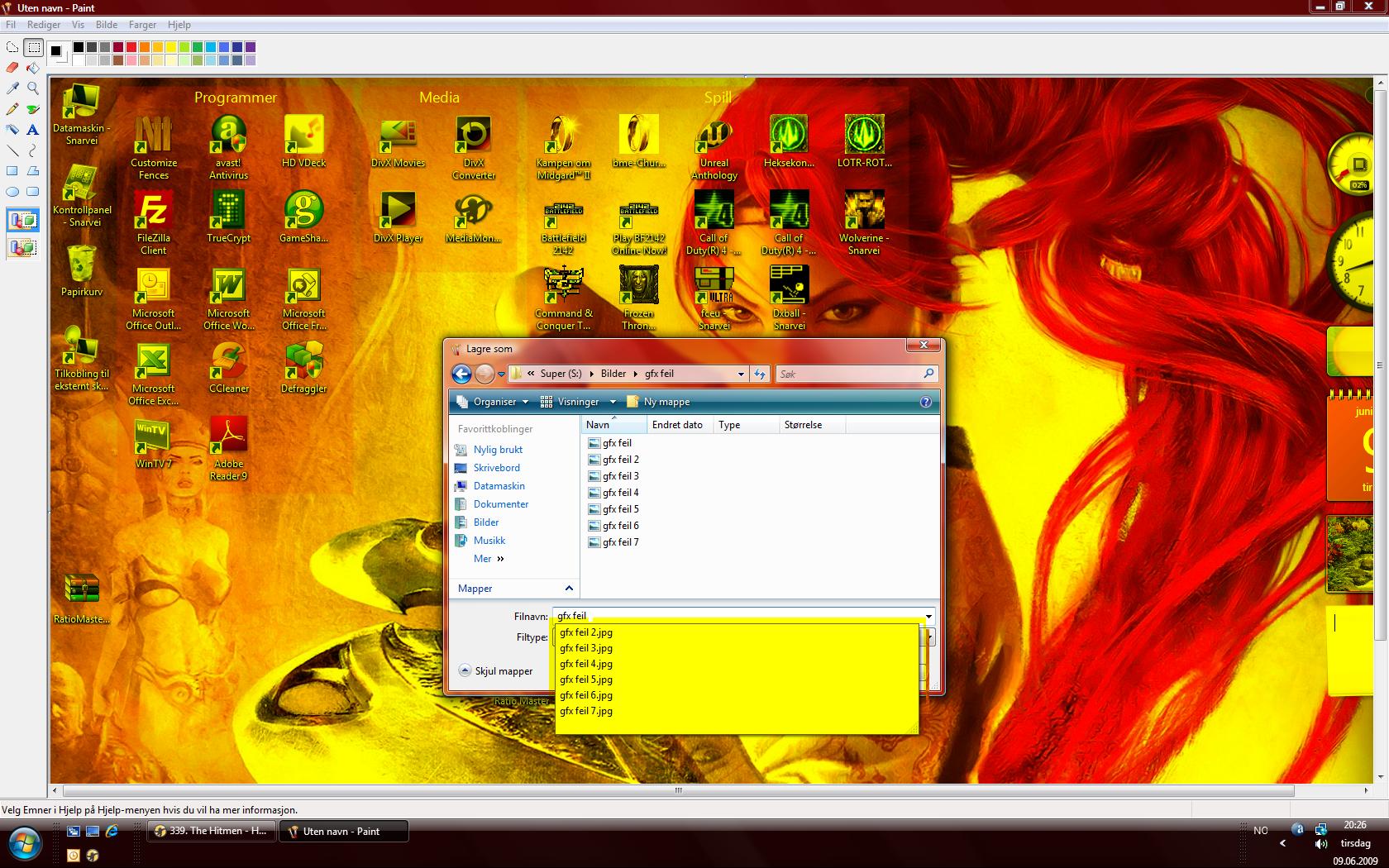Activate the Magnifier tool

(33, 88)
